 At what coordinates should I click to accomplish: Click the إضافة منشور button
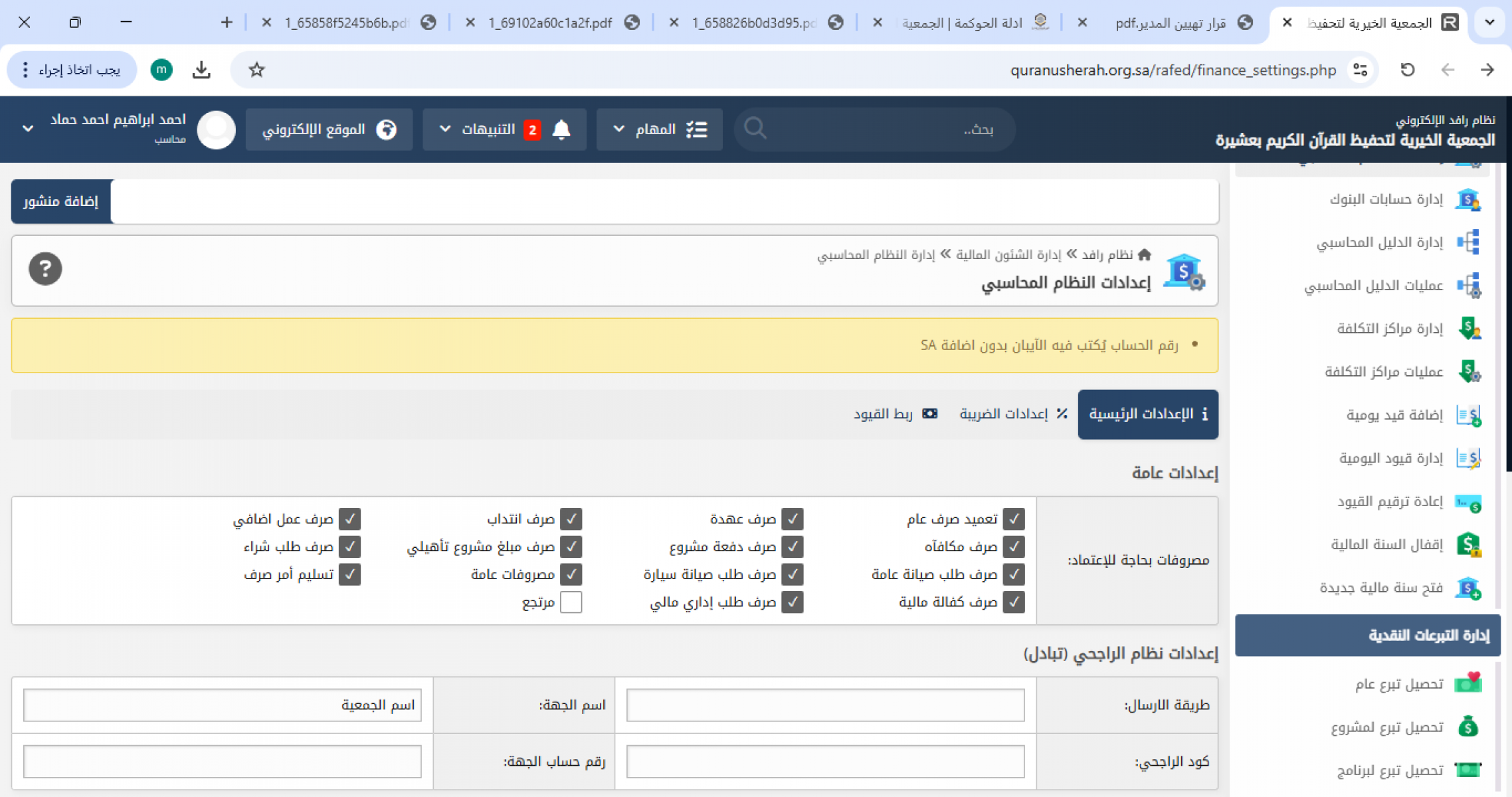[61, 201]
